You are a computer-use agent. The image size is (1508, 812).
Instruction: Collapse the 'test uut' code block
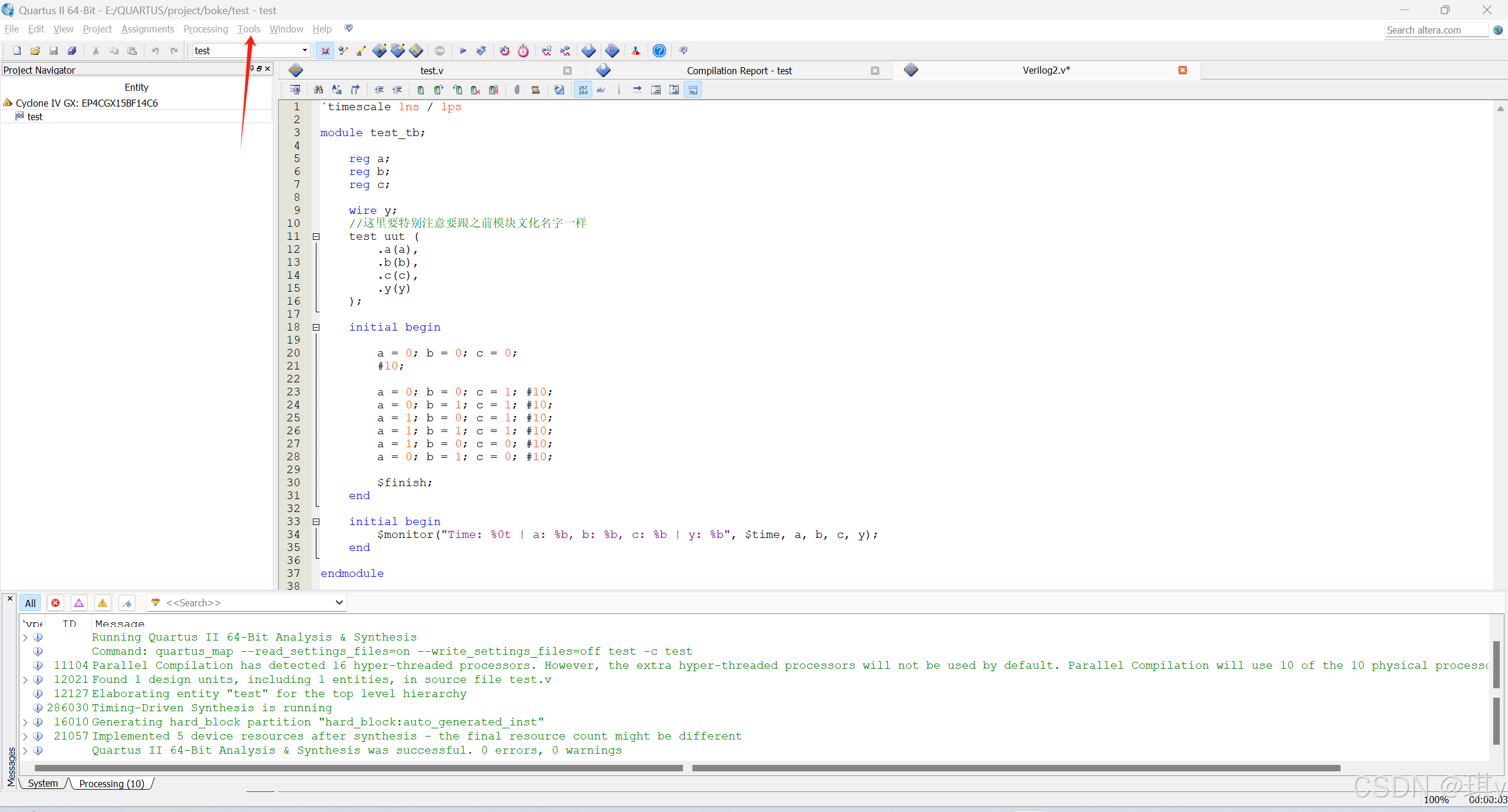pos(316,236)
